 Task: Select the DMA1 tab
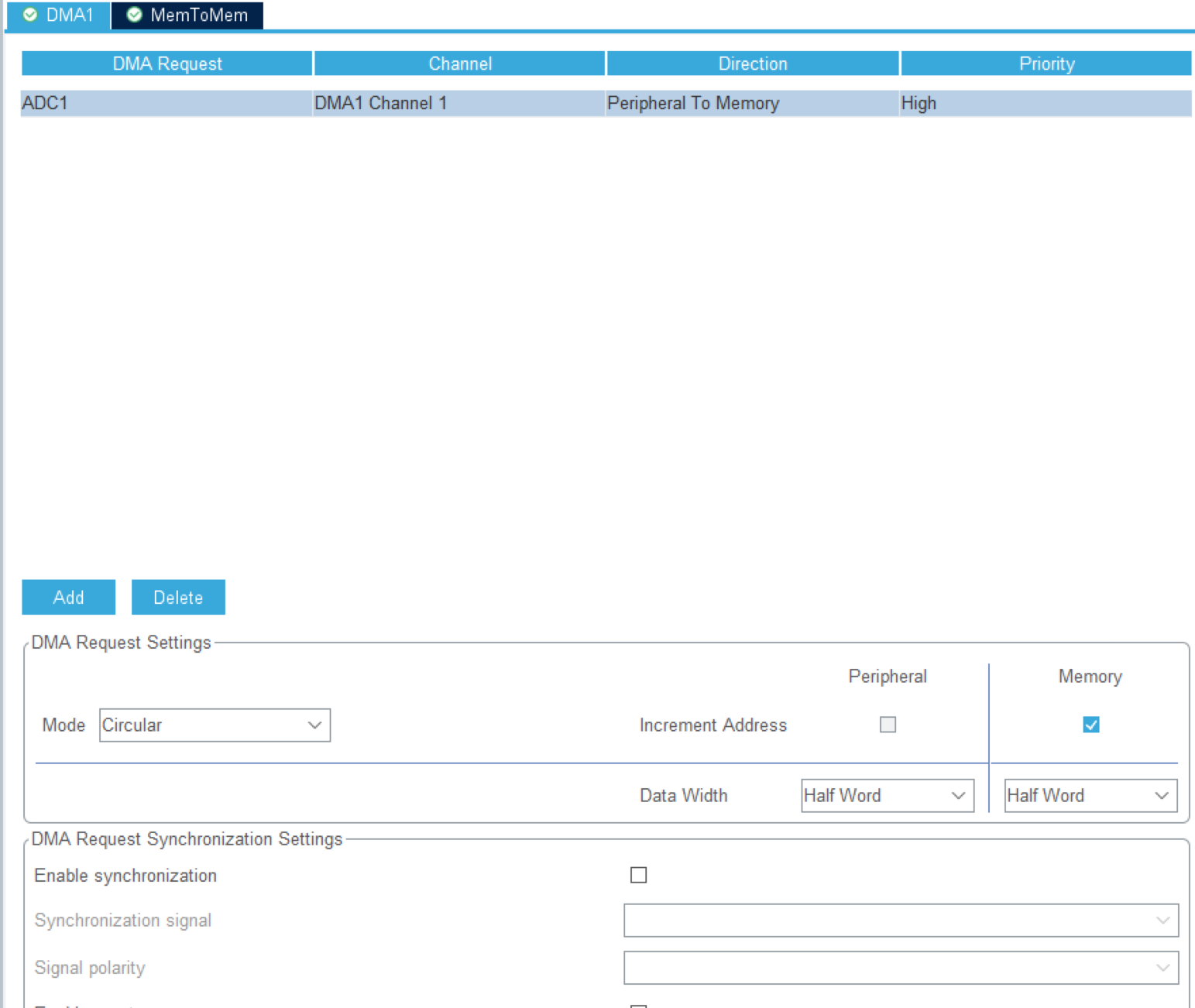pos(67,13)
